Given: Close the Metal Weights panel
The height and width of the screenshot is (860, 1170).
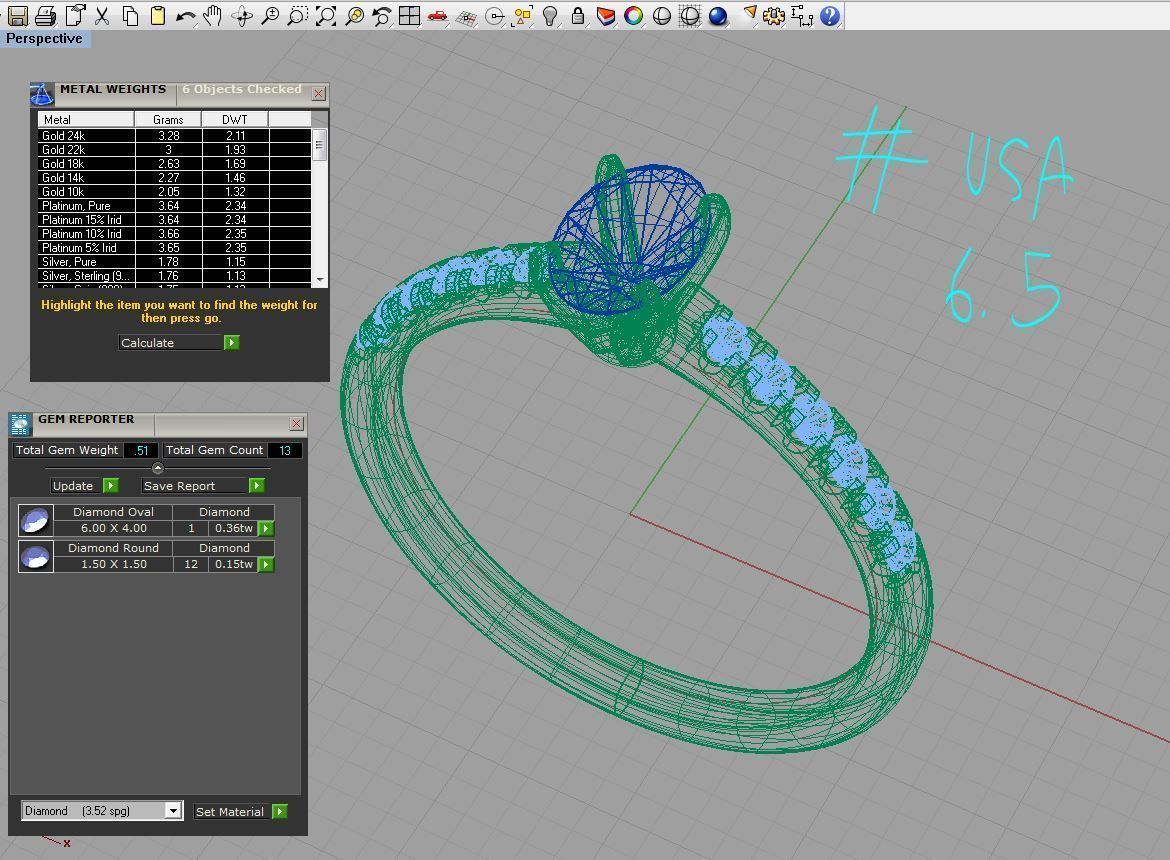Looking at the screenshot, I should pos(319,93).
